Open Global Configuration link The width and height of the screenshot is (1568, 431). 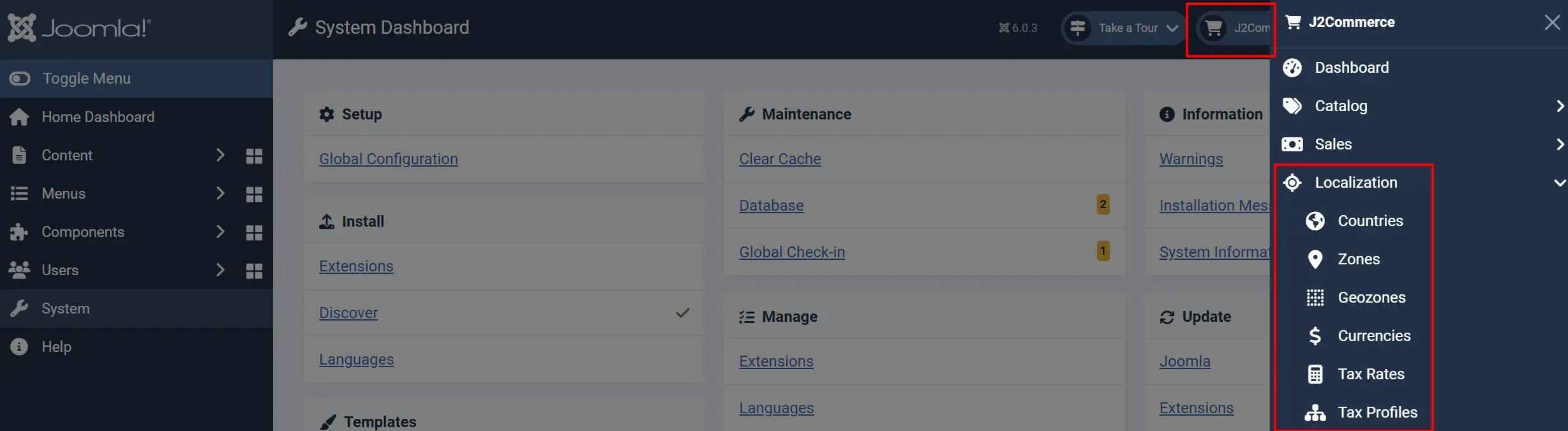pyautogui.click(x=389, y=159)
